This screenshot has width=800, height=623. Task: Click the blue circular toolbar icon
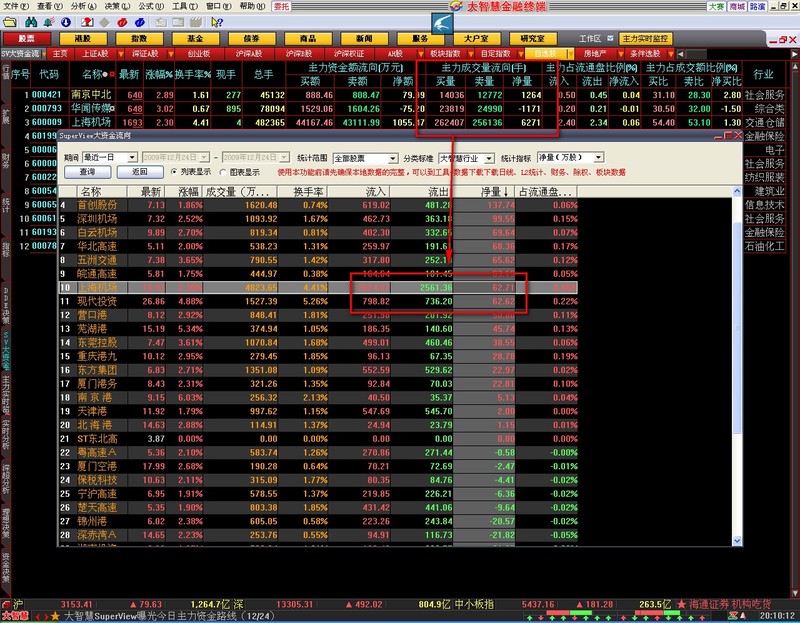[x=140, y=22]
